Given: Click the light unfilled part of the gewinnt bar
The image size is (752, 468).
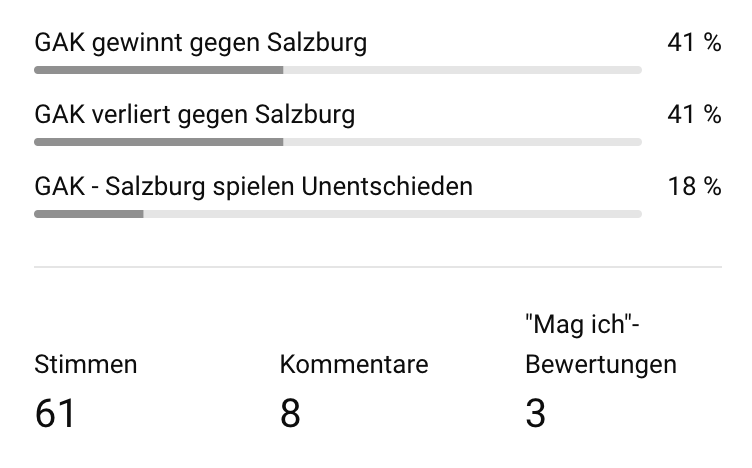Looking at the screenshot, I should pyautogui.click(x=462, y=70).
